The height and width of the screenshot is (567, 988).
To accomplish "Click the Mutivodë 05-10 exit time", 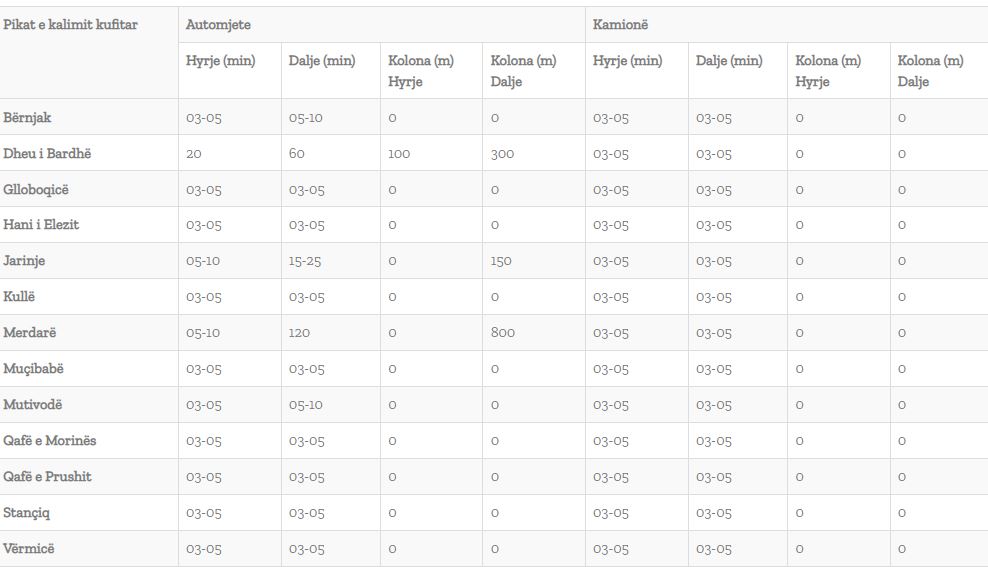I will 306,405.
